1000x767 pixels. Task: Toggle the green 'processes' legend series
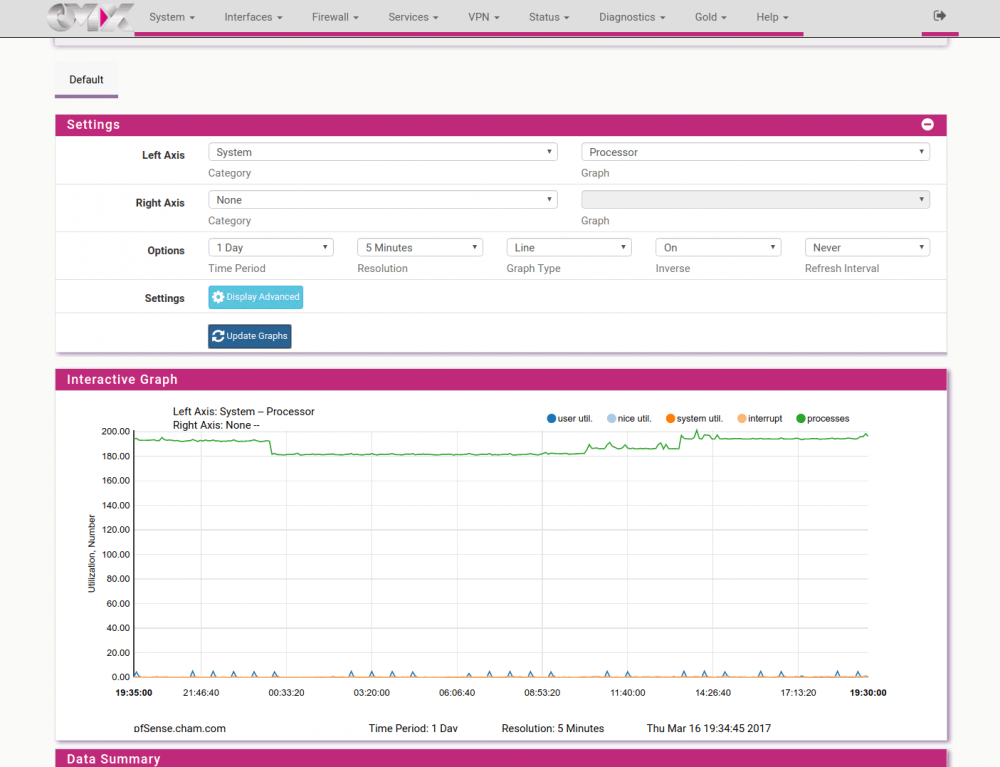point(822,419)
